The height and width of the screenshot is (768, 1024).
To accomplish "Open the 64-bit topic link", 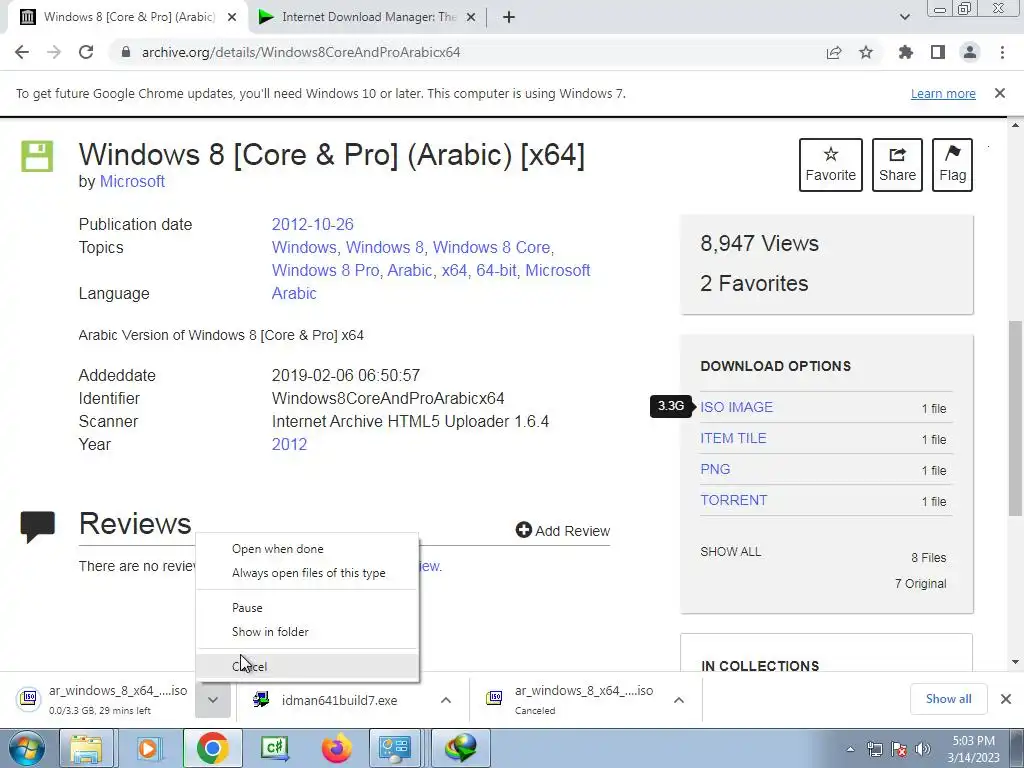I will click(x=496, y=270).
